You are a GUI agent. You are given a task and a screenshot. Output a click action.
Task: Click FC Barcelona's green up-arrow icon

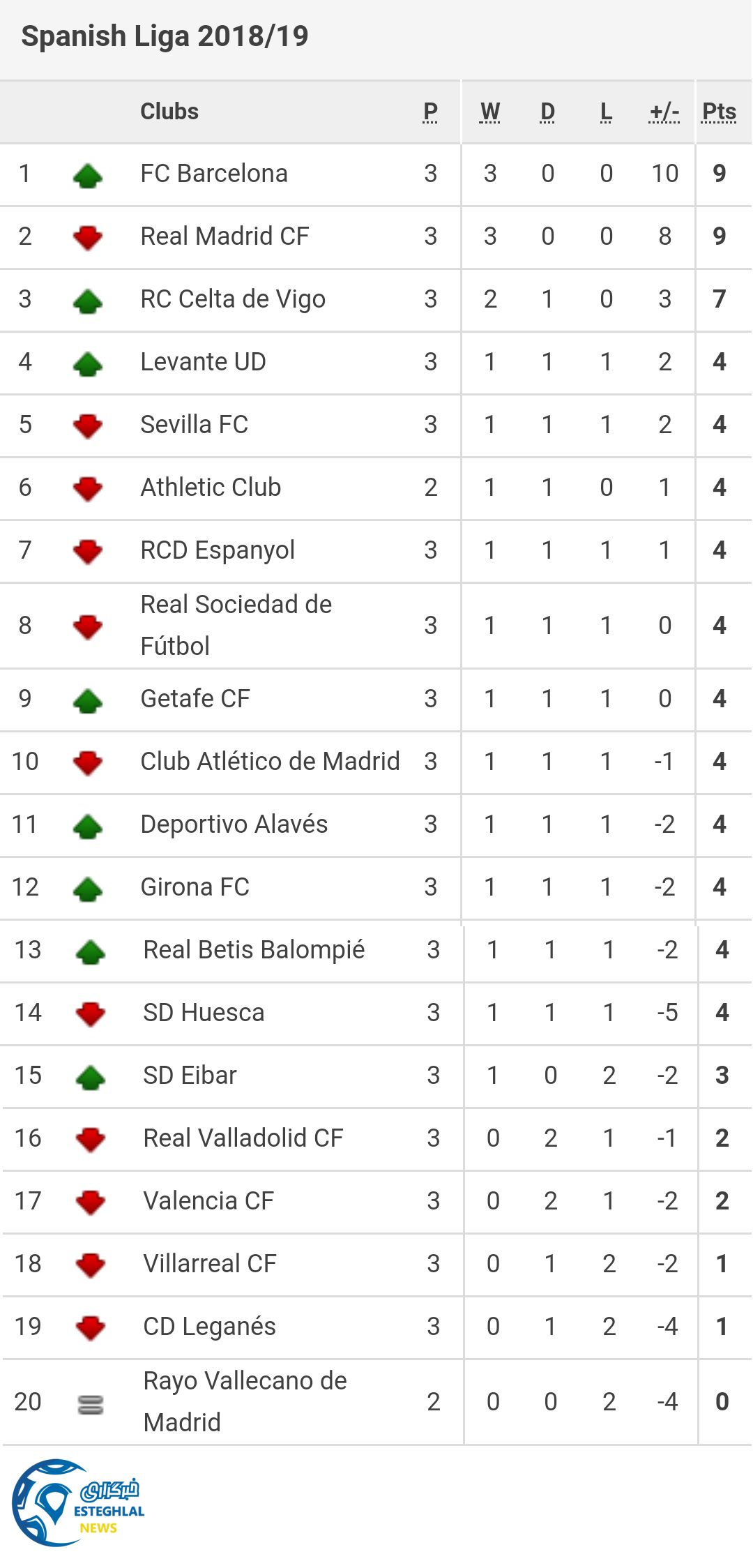tap(88, 175)
